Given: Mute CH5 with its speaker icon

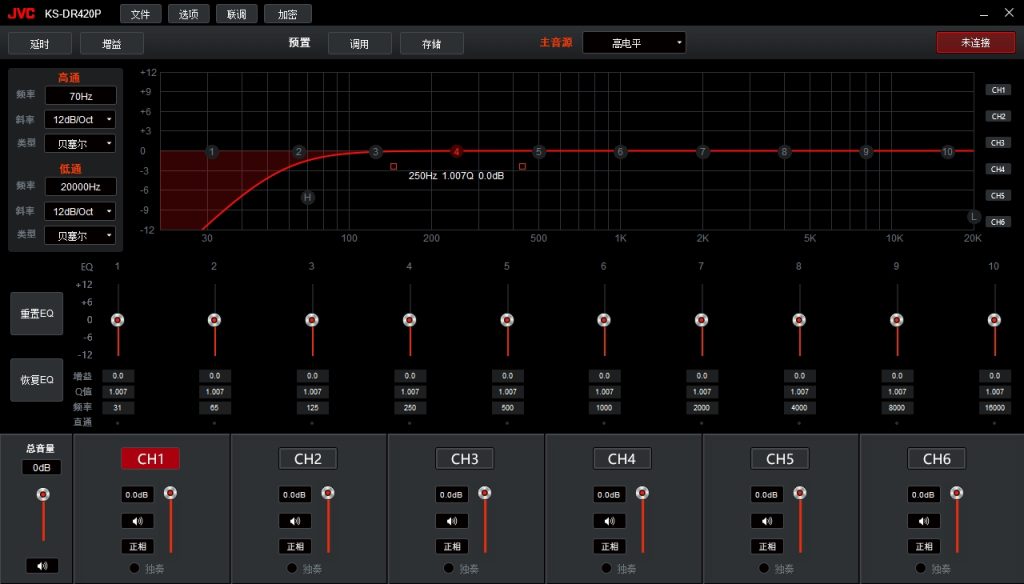Looking at the screenshot, I should [x=767, y=521].
